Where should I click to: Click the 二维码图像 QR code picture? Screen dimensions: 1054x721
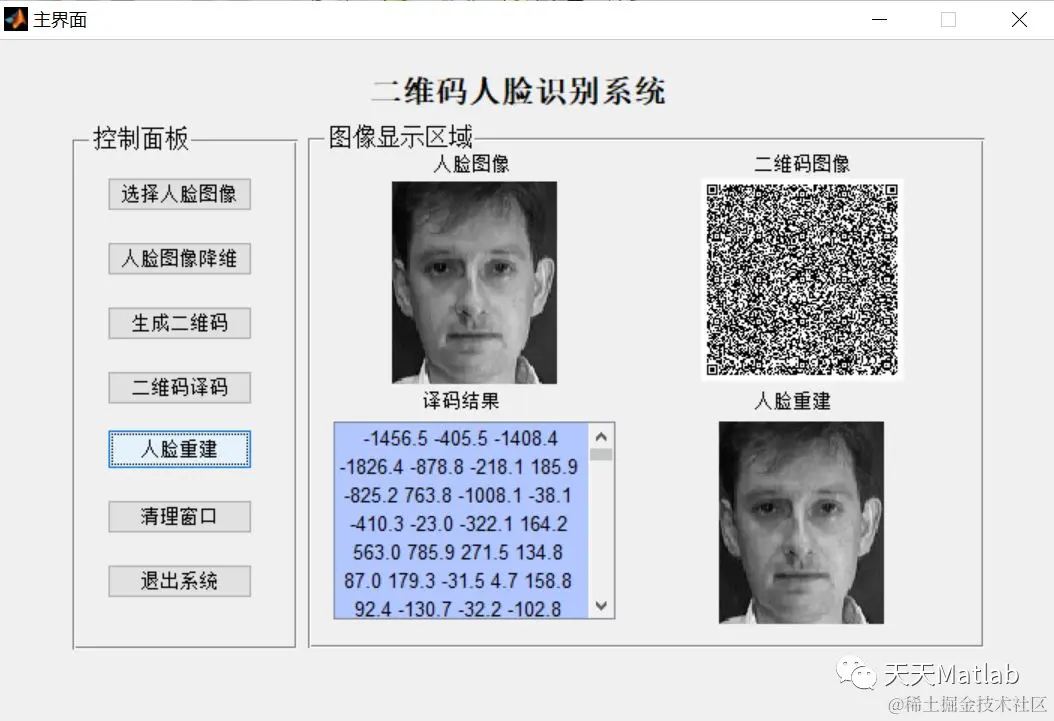[802, 280]
